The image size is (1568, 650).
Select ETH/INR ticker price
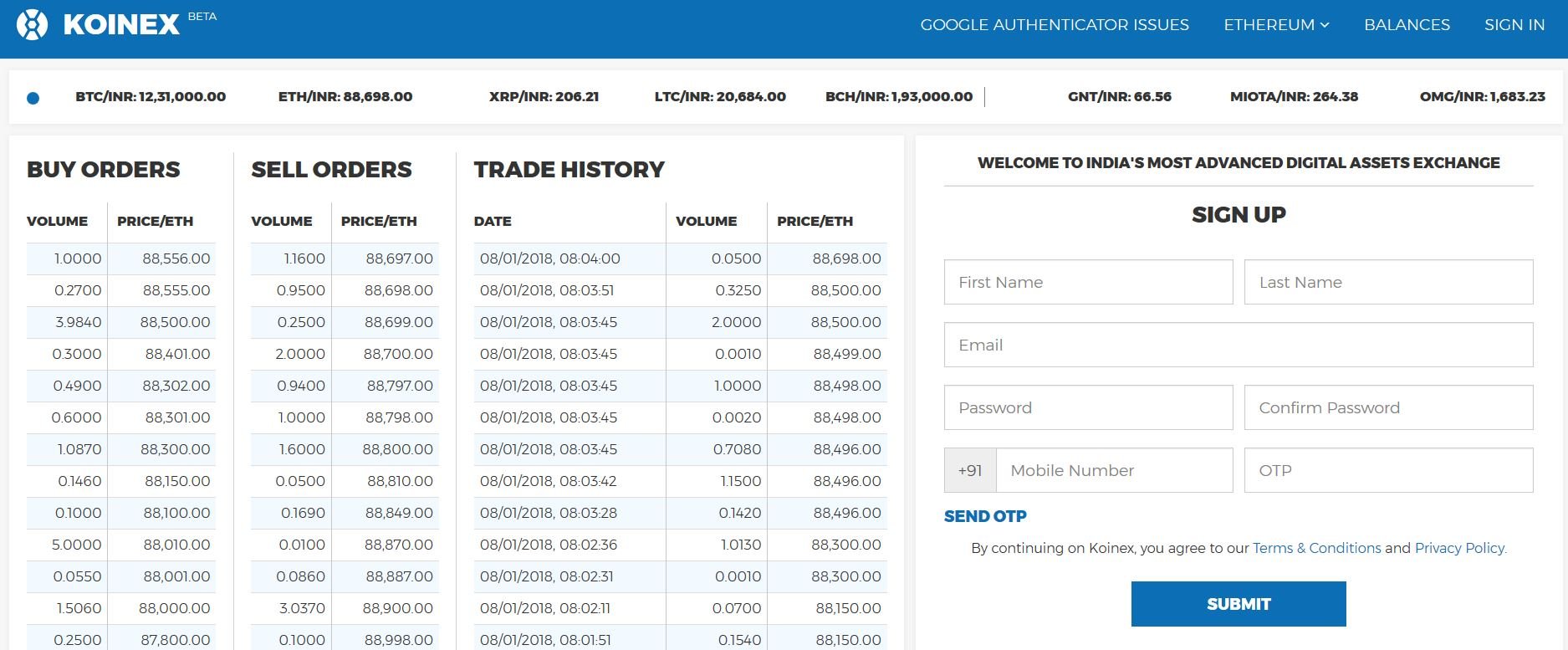[x=345, y=96]
